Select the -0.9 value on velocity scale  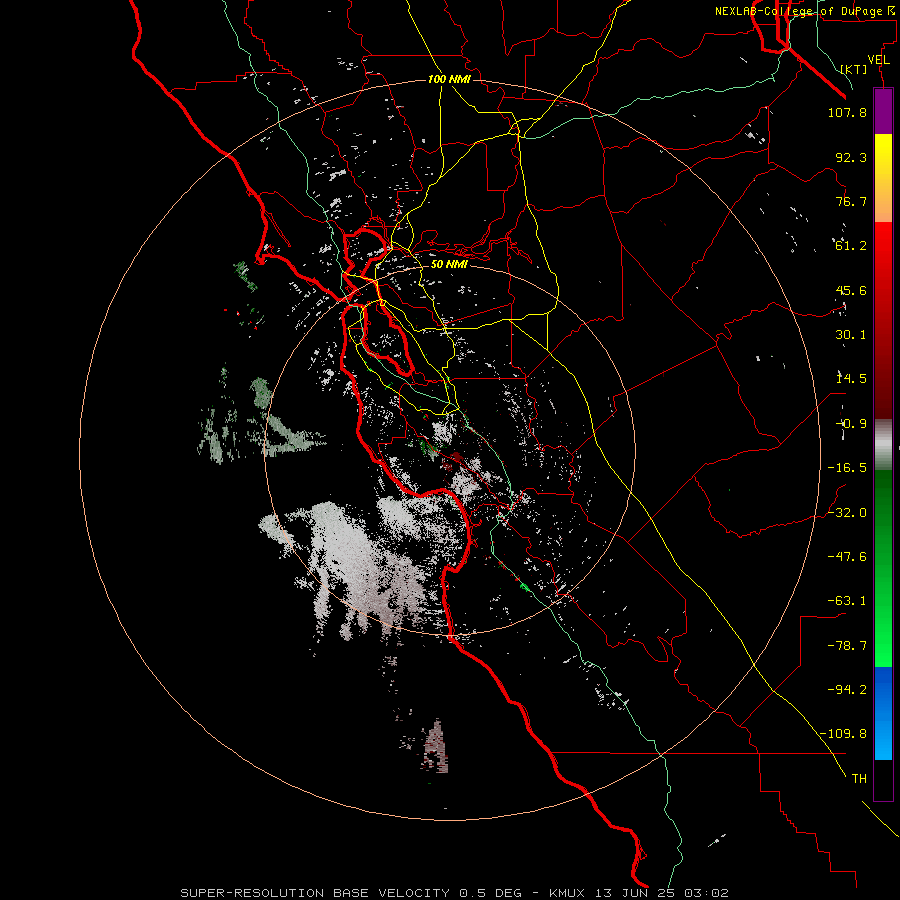click(x=851, y=424)
